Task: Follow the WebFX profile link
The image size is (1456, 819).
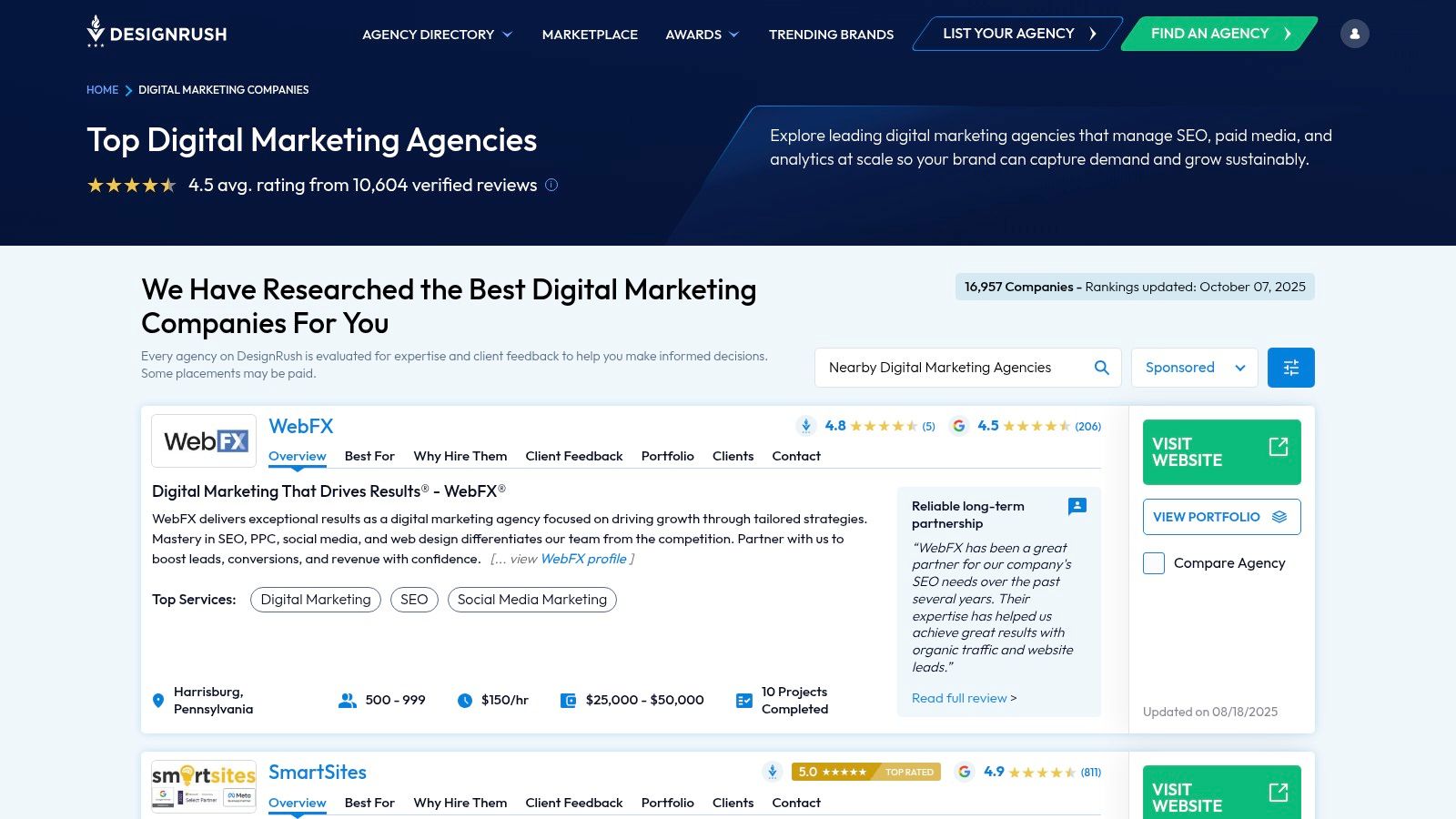Action: coord(583,559)
